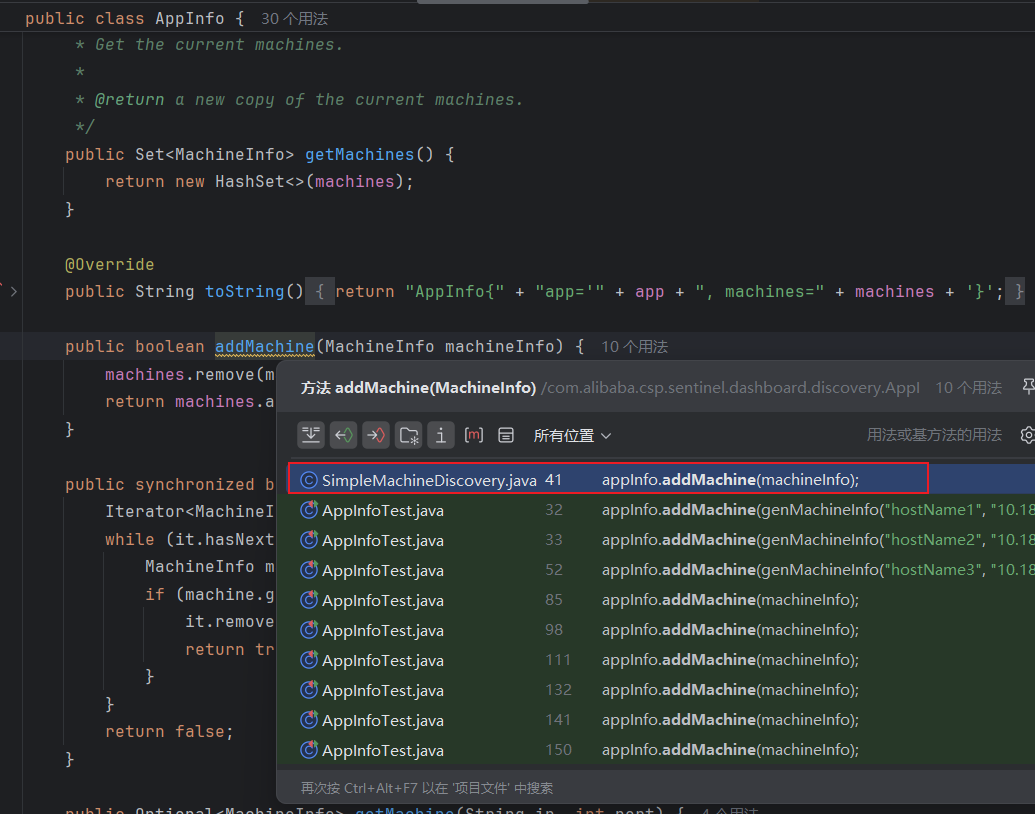
Task: Click the preview panel icon beside [m]
Action: [506, 435]
